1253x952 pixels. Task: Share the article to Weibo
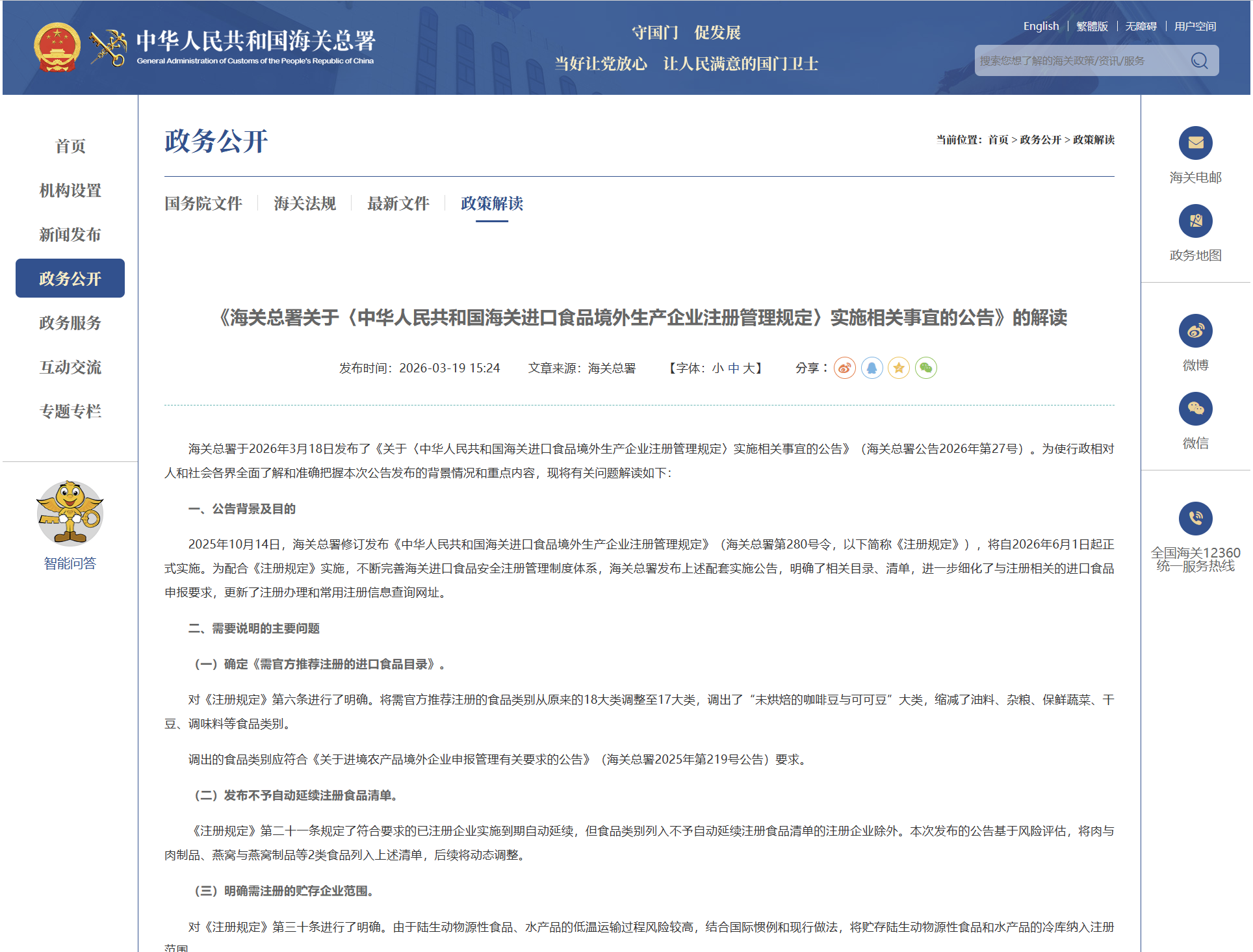(844, 368)
